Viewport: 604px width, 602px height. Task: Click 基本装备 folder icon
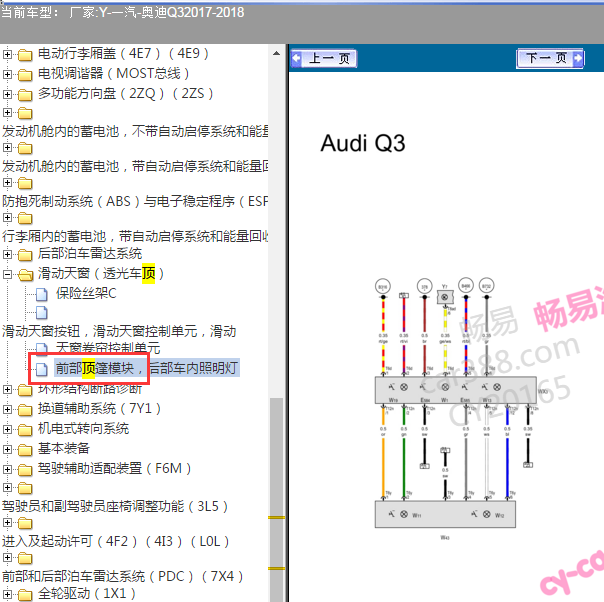coord(25,450)
